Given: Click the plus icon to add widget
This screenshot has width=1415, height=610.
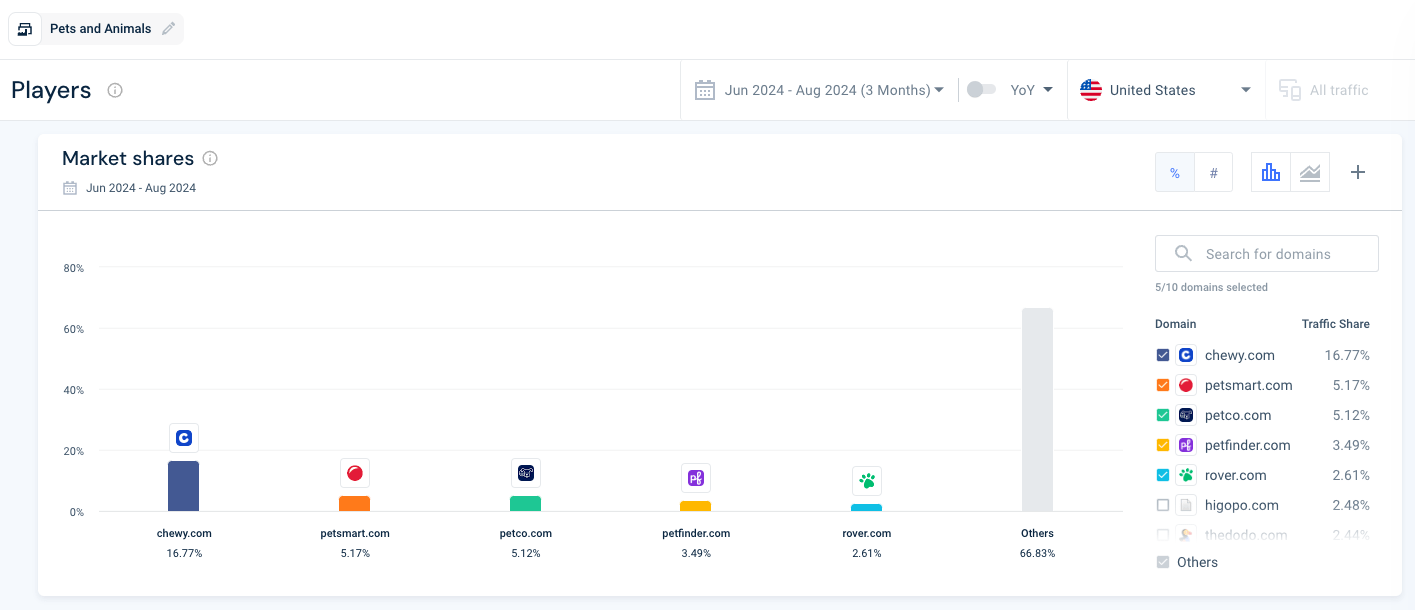Looking at the screenshot, I should 1358,172.
